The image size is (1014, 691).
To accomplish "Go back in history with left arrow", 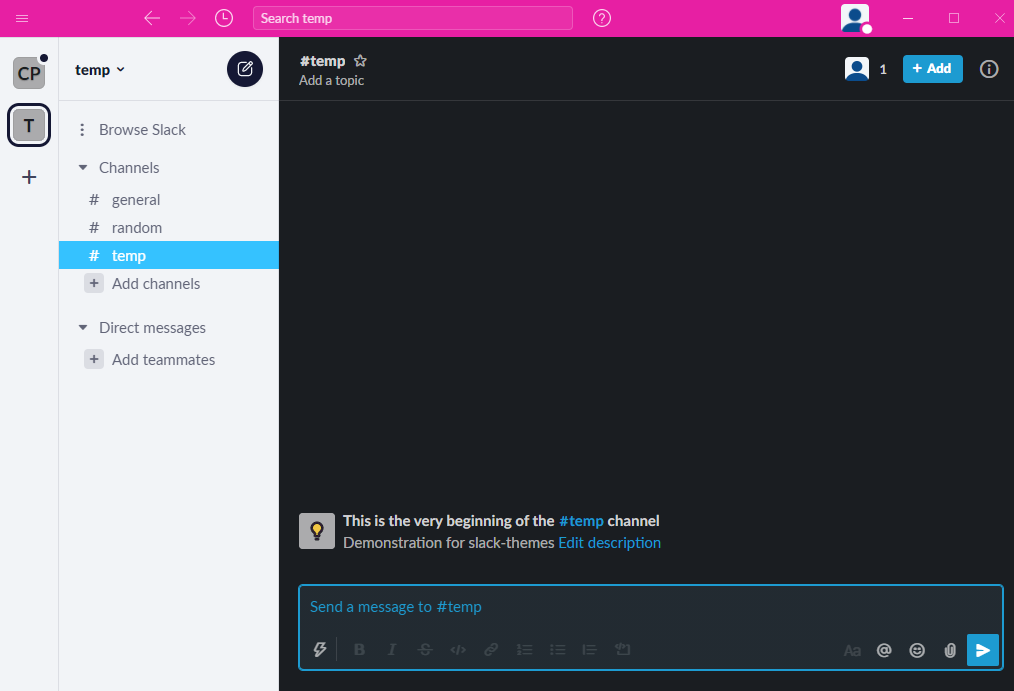I will [x=152, y=18].
